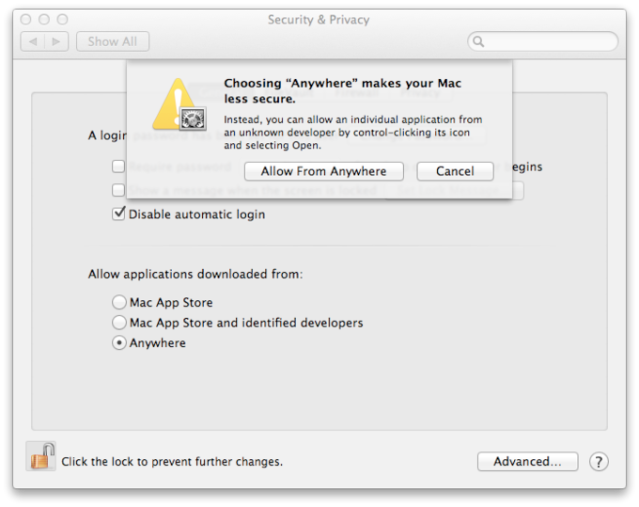Toggle the Require password checkbox
This screenshot has width=639, height=507.
[119, 166]
